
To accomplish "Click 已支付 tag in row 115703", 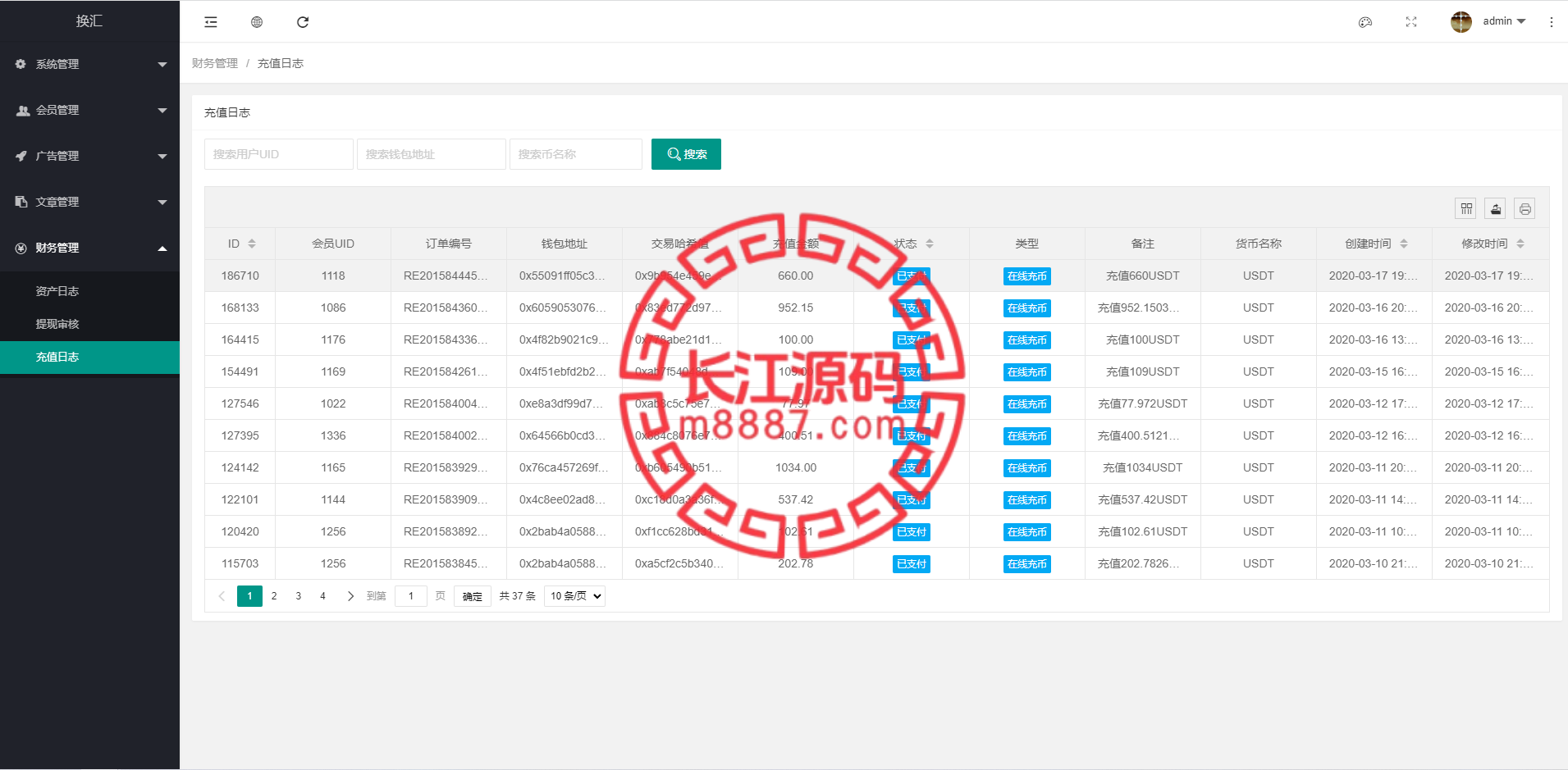I will 912,564.
